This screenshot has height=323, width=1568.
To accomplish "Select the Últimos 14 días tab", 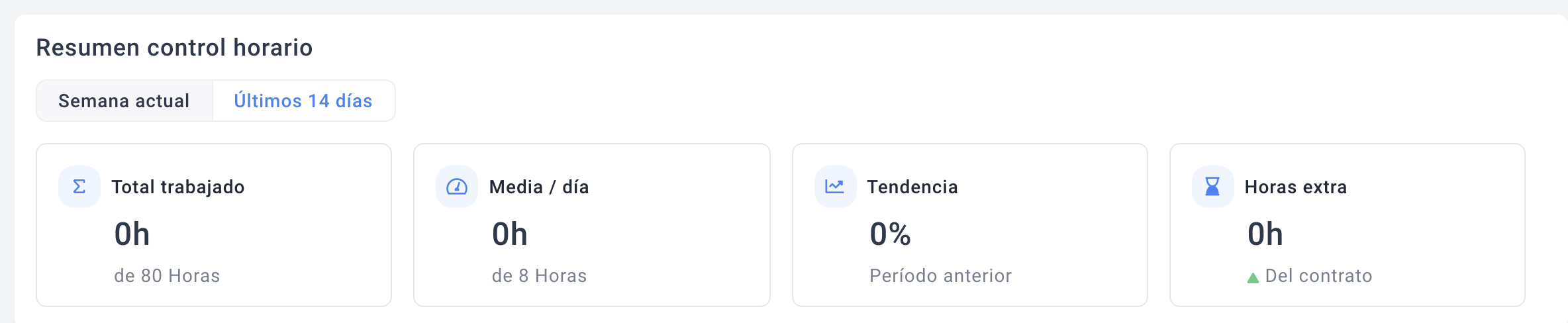I will pyautogui.click(x=303, y=101).
